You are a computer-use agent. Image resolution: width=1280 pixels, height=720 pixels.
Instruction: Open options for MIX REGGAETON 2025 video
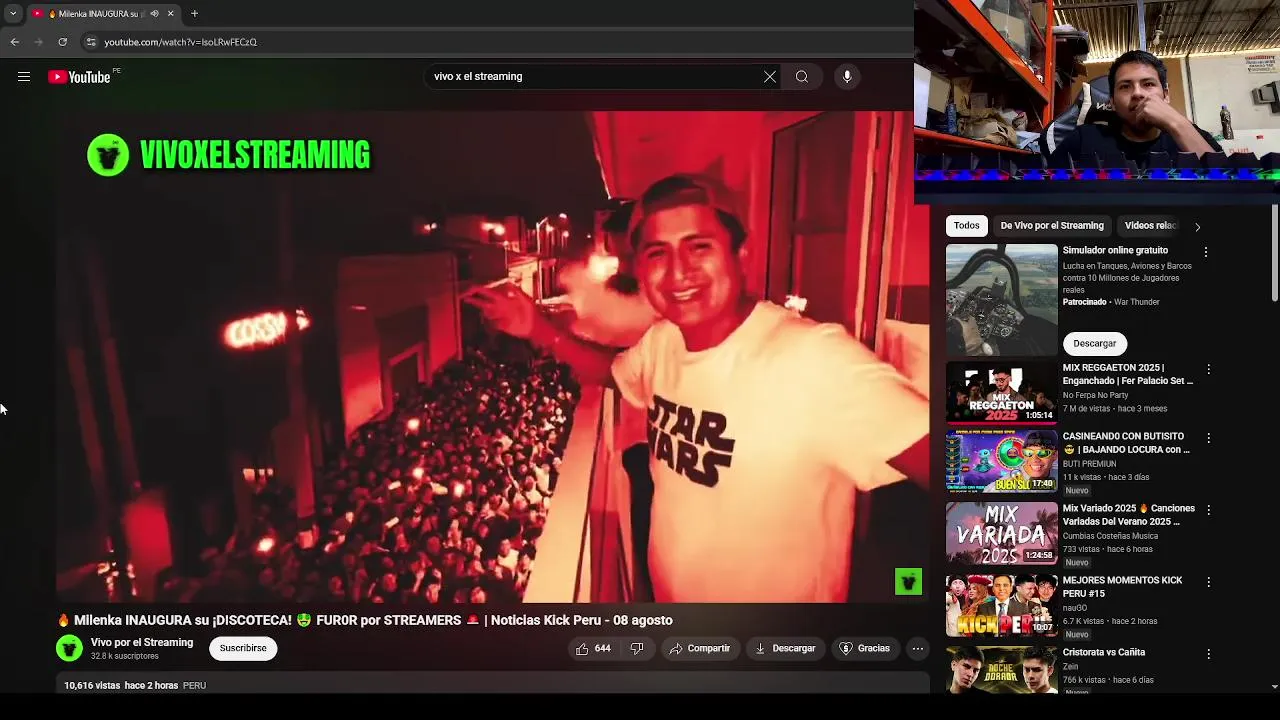coord(1208,369)
